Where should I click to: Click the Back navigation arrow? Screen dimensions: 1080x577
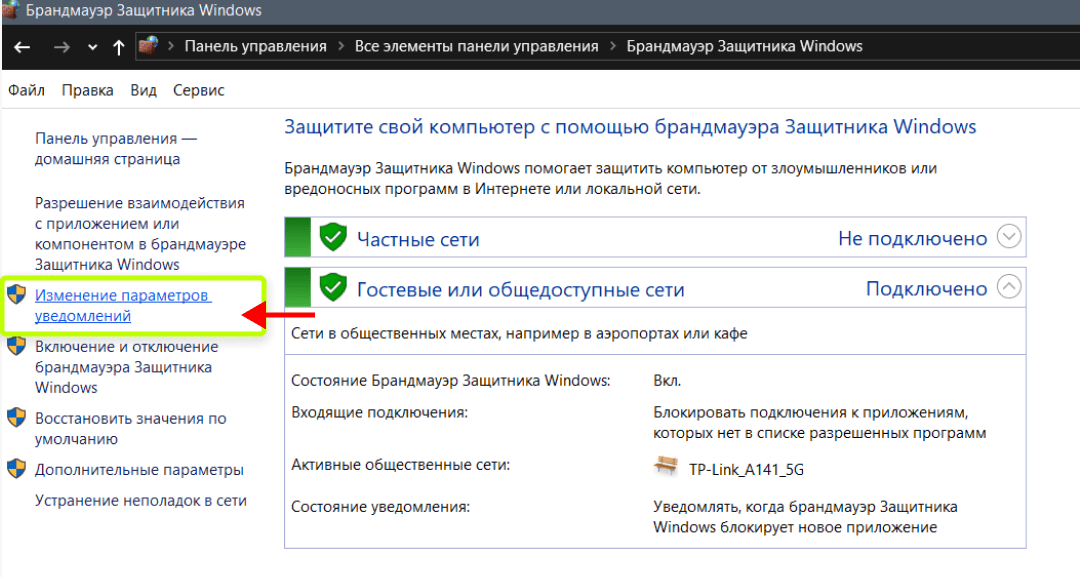click(22, 47)
